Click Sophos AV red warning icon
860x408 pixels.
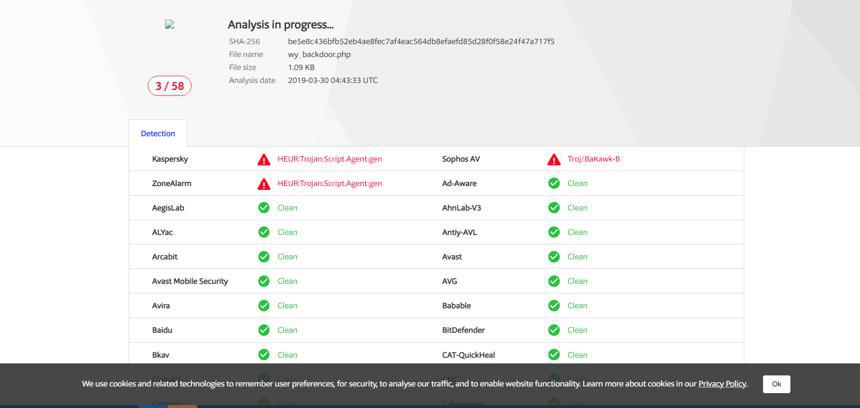554,160
